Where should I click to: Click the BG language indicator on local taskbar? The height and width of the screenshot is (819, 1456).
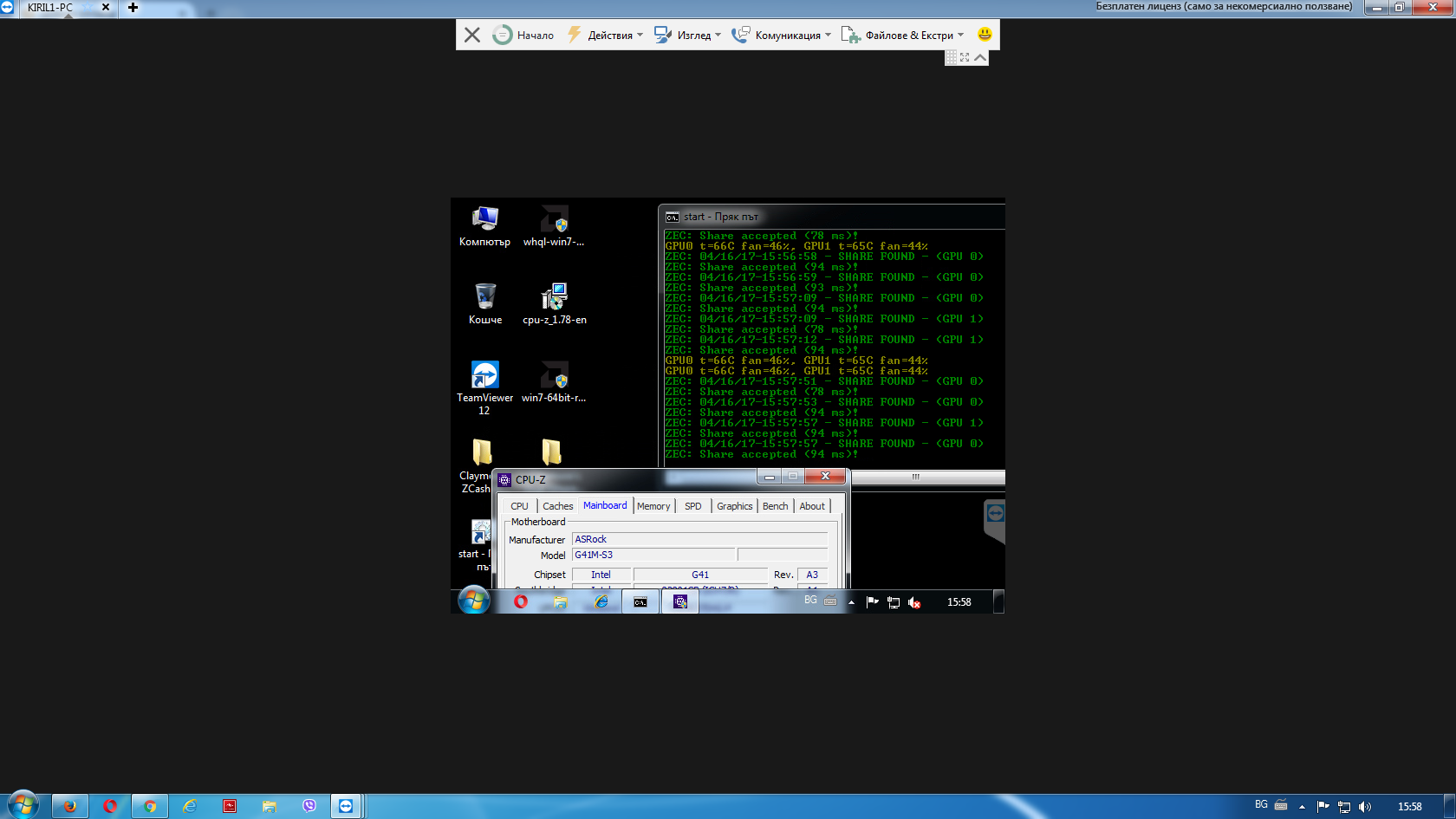point(1261,805)
